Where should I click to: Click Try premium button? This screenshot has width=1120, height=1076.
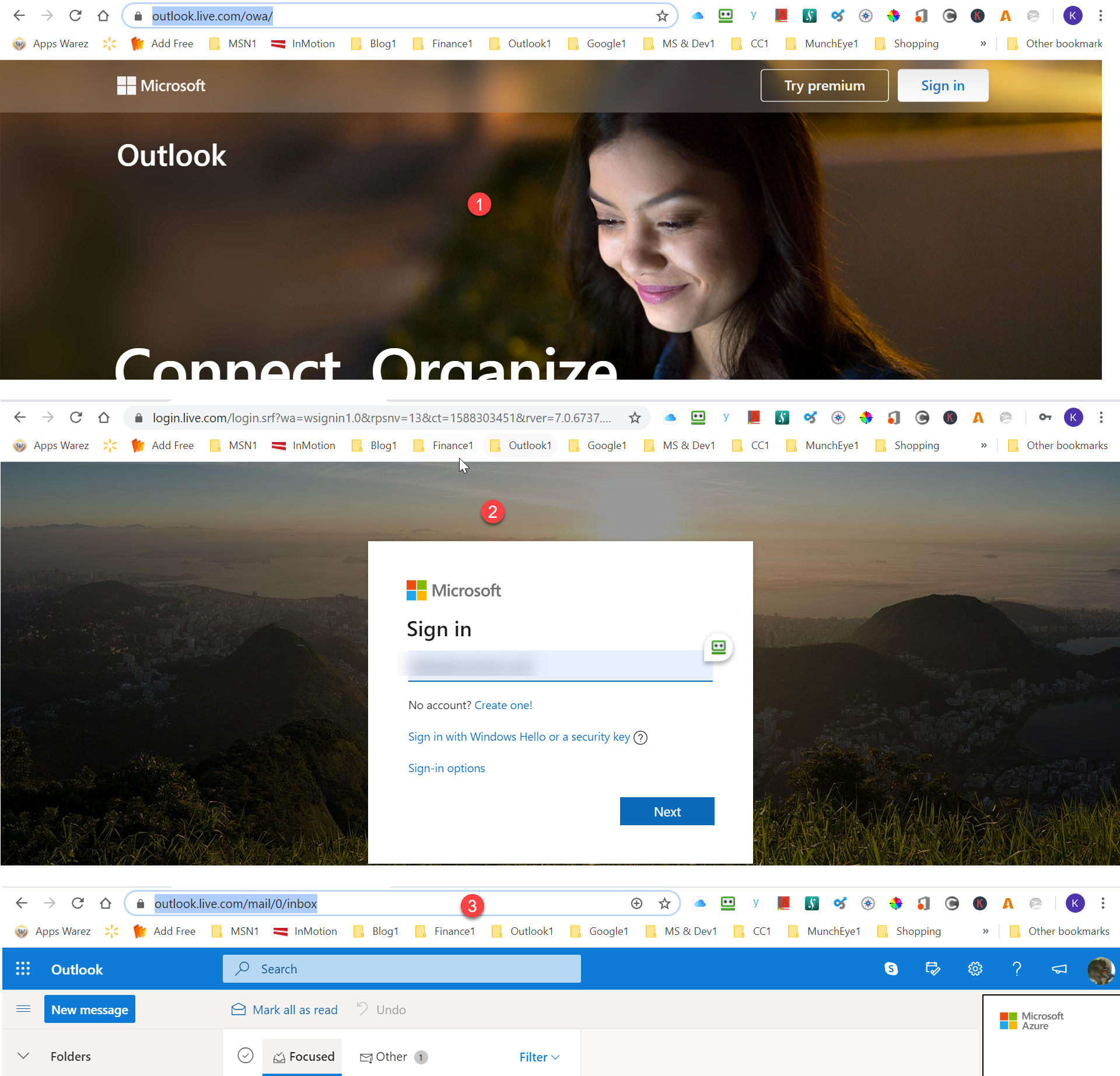(x=824, y=86)
